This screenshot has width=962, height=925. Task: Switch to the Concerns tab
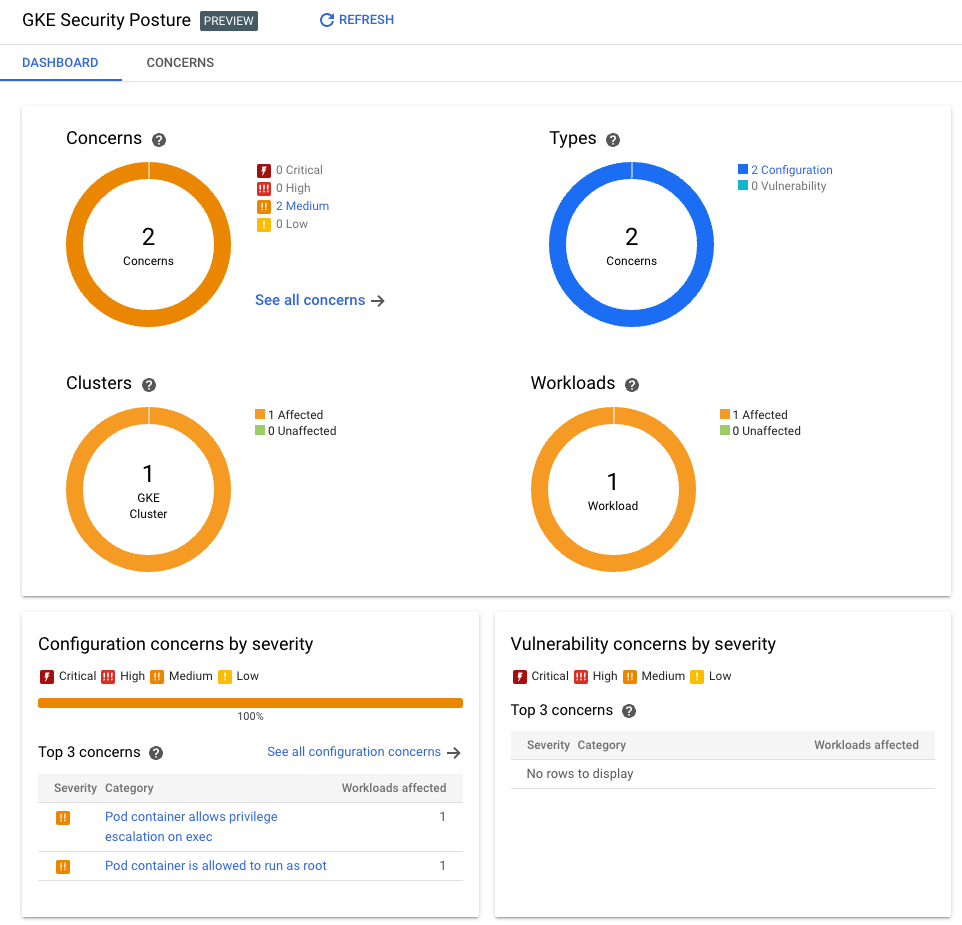[180, 63]
